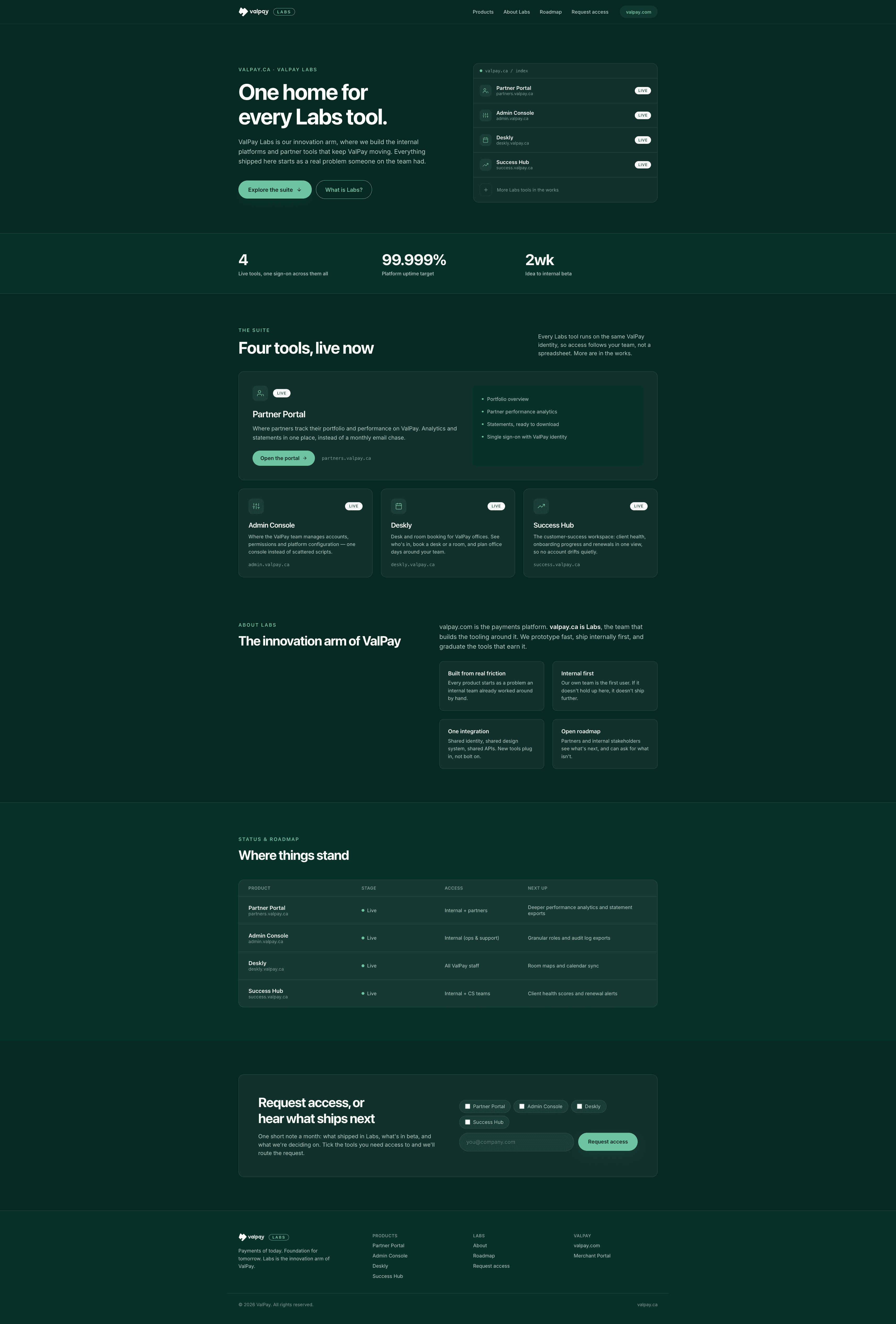
Task: Tick the Success Hub checkbox in the request form
Action: (x=468, y=1122)
